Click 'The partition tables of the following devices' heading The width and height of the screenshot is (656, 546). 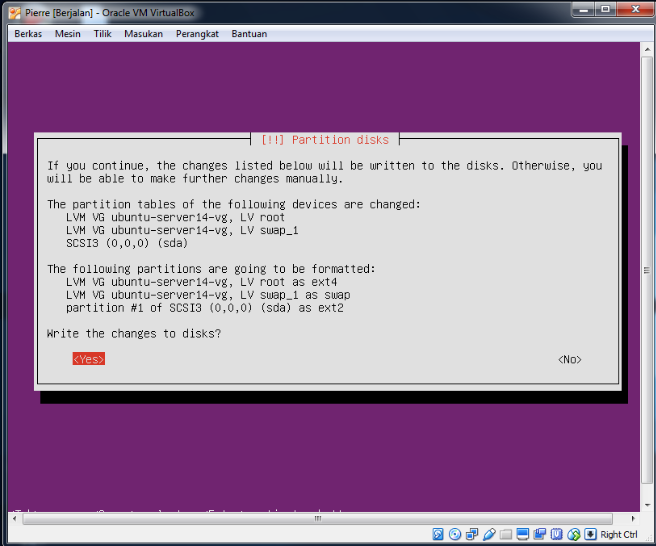pyautogui.click(x=233, y=204)
